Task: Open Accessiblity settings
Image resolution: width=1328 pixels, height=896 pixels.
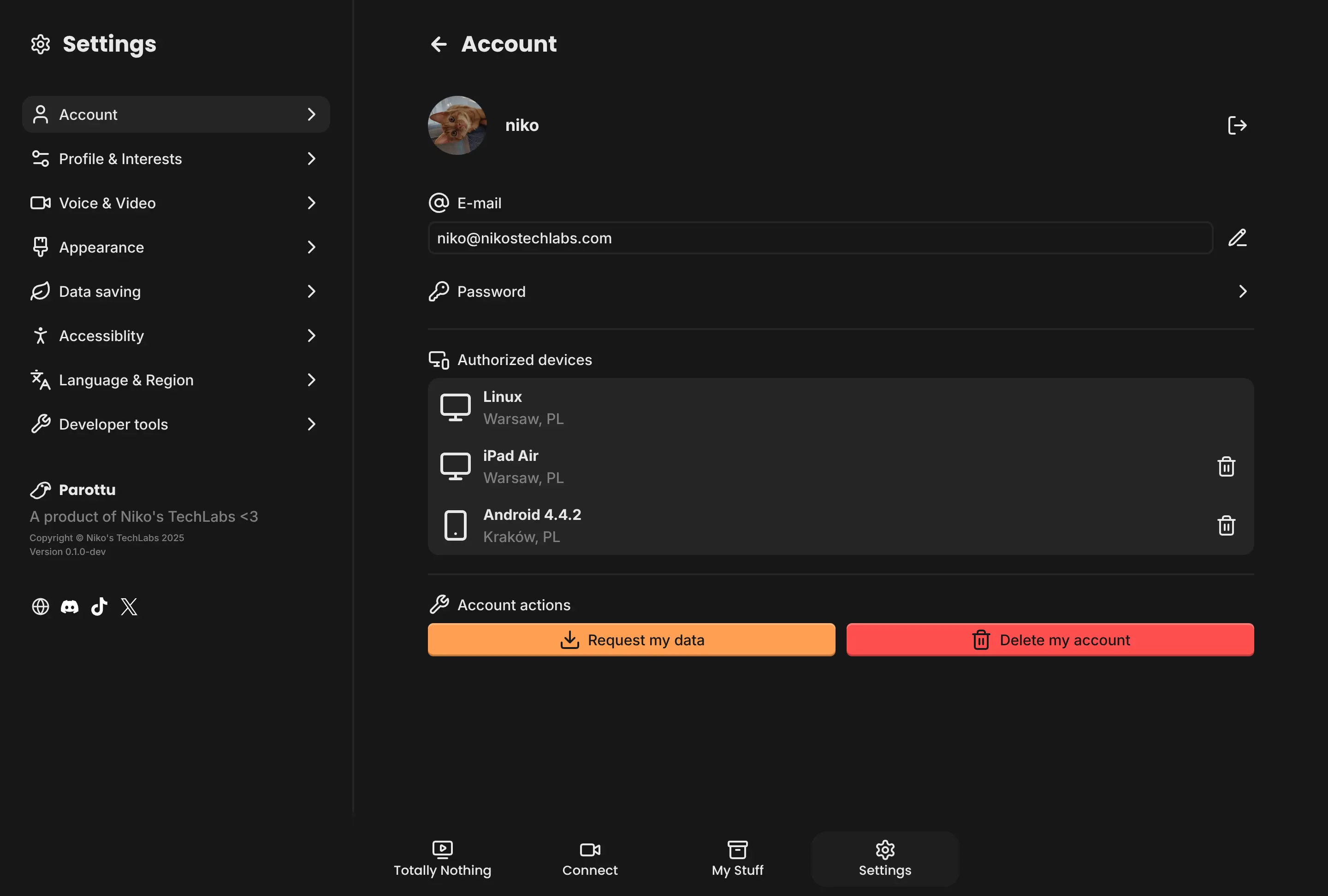Action: pos(176,336)
